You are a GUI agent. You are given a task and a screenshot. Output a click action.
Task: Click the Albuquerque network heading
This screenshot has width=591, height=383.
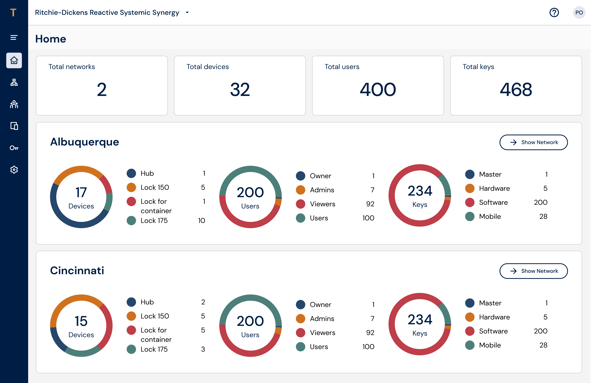click(x=84, y=142)
